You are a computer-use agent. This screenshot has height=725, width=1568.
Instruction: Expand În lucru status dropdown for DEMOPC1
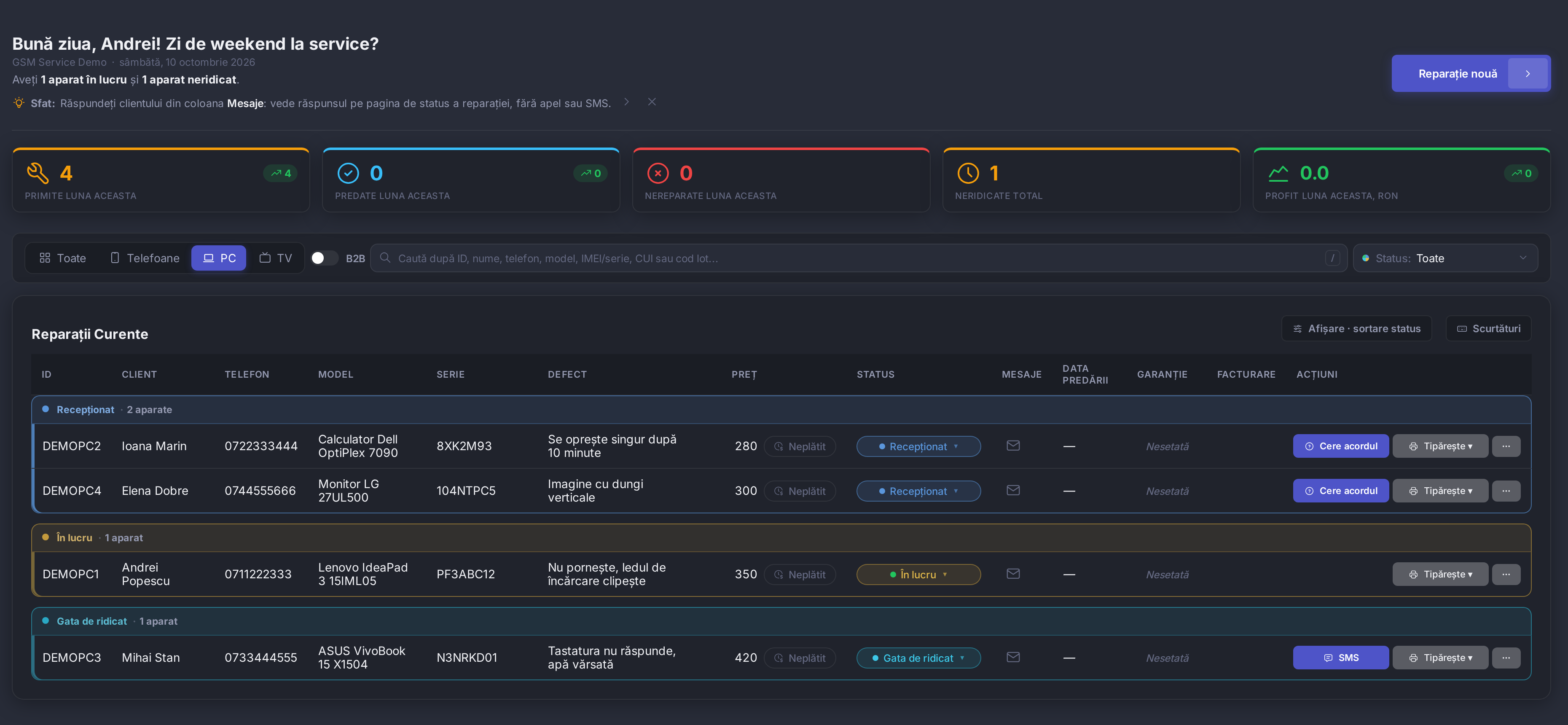click(x=918, y=574)
